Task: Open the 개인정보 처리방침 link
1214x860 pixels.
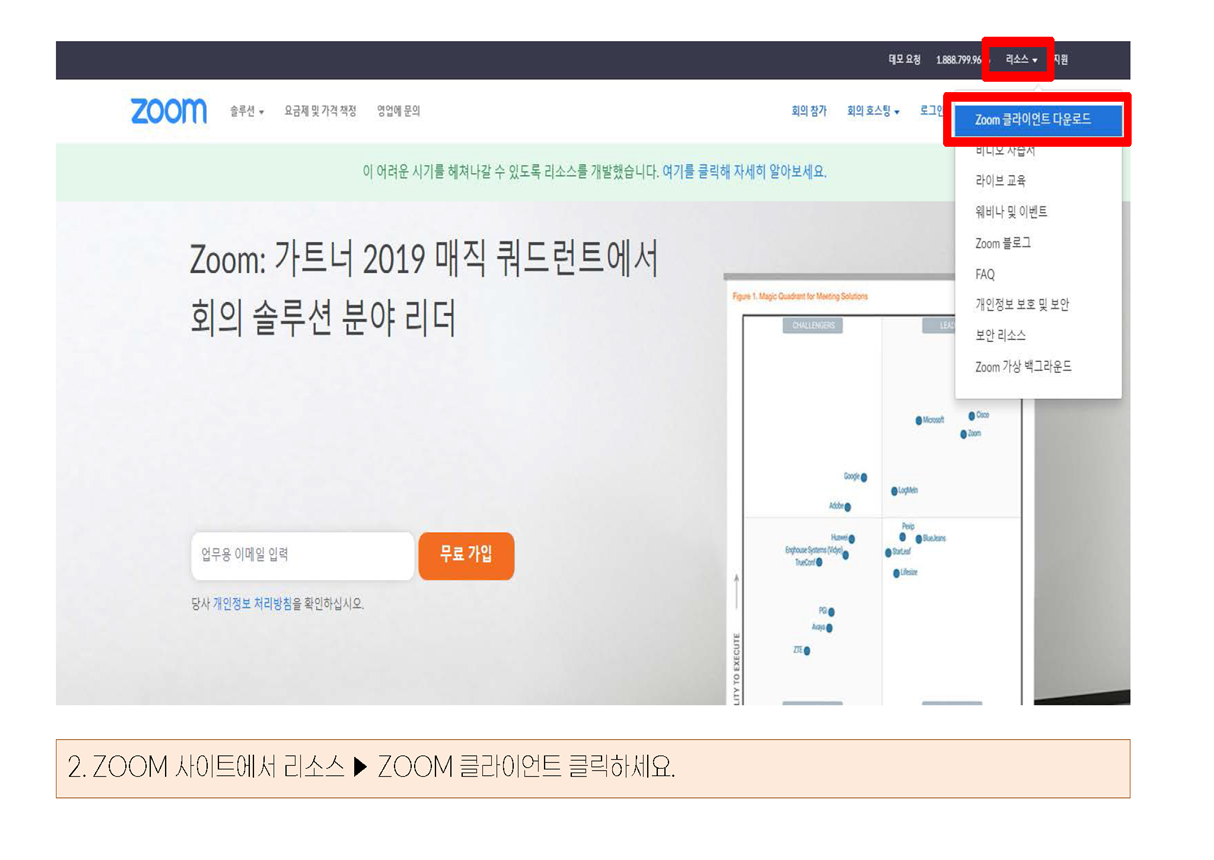Action: coord(252,604)
